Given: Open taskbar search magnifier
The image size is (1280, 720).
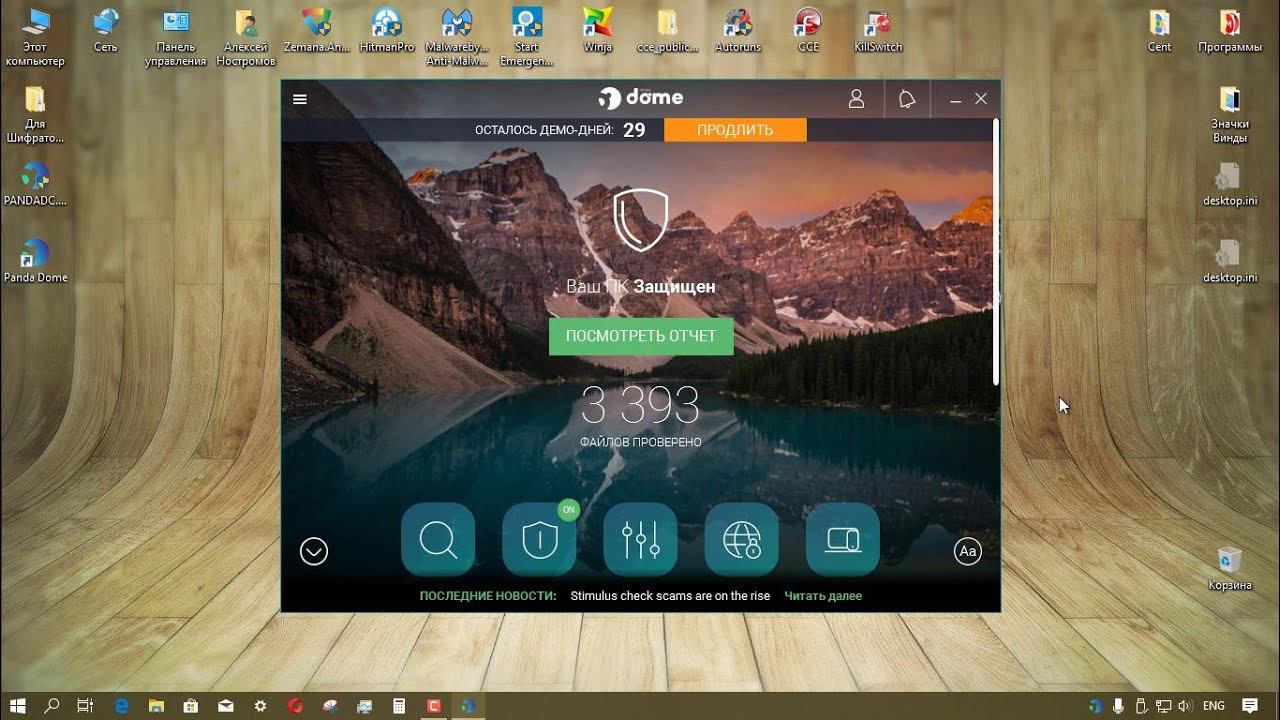Looking at the screenshot, I should [x=52, y=706].
